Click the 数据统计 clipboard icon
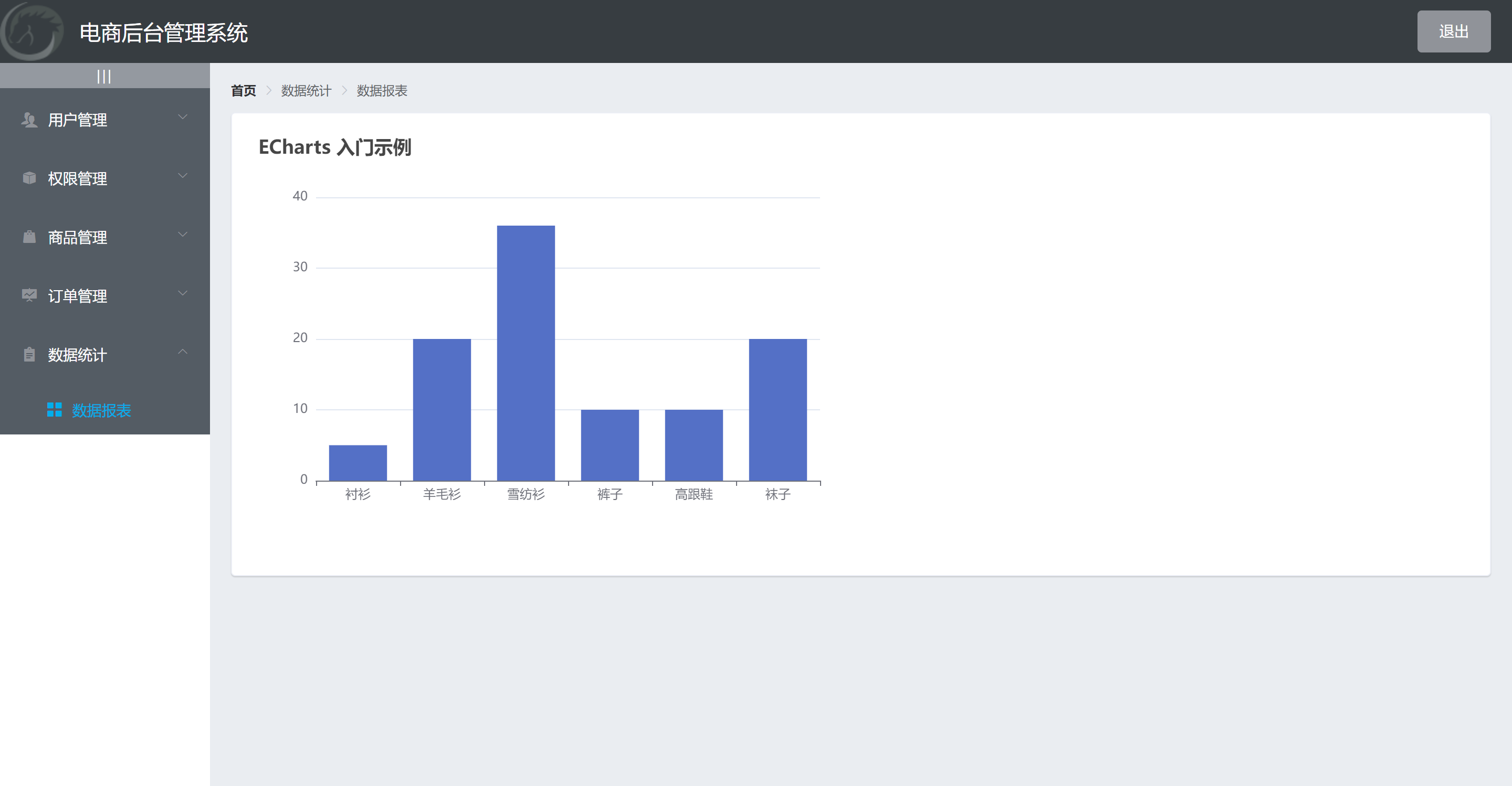The width and height of the screenshot is (1512, 786). coord(29,354)
